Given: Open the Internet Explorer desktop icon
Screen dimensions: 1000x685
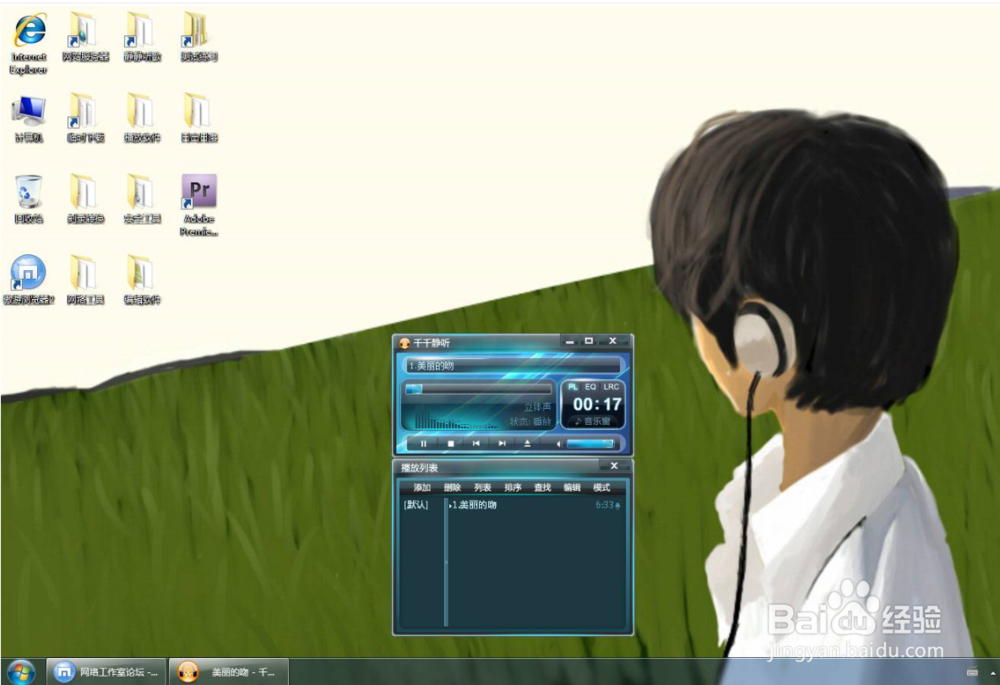Looking at the screenshot, I should (x=29, y=43).
